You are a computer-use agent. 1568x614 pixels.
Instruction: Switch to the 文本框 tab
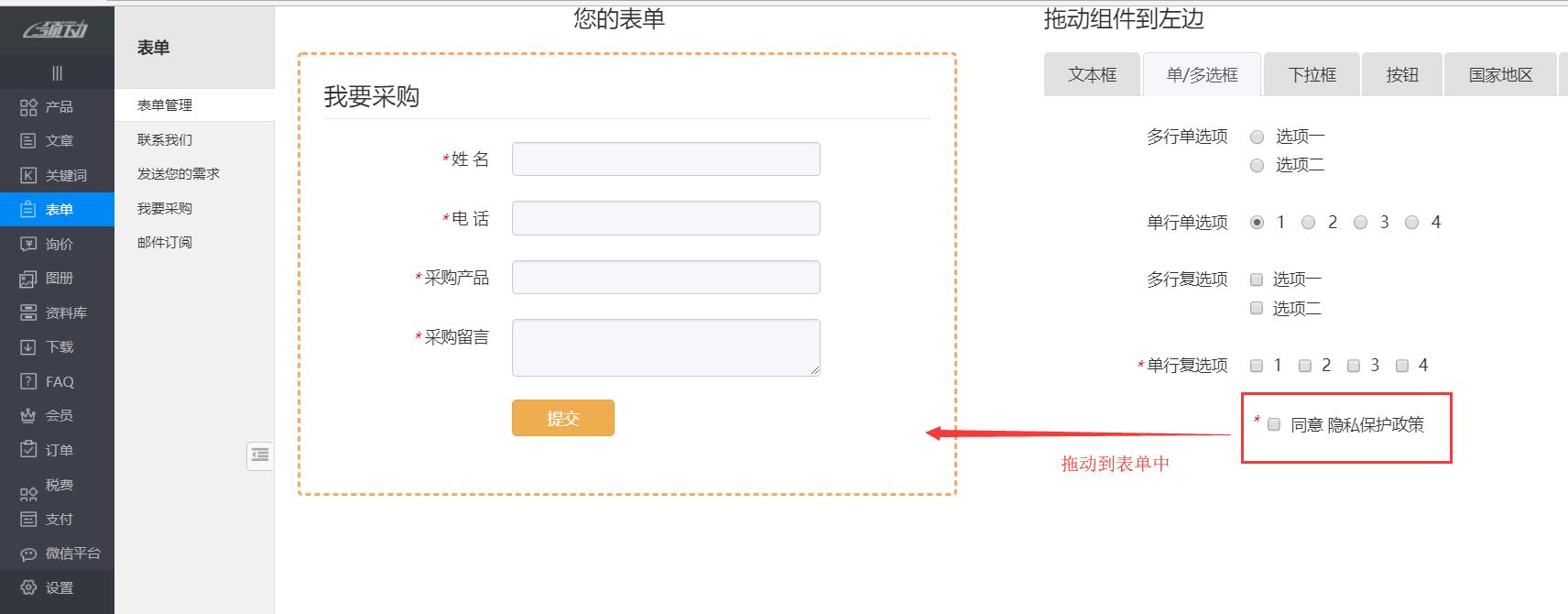[1092, 75]
